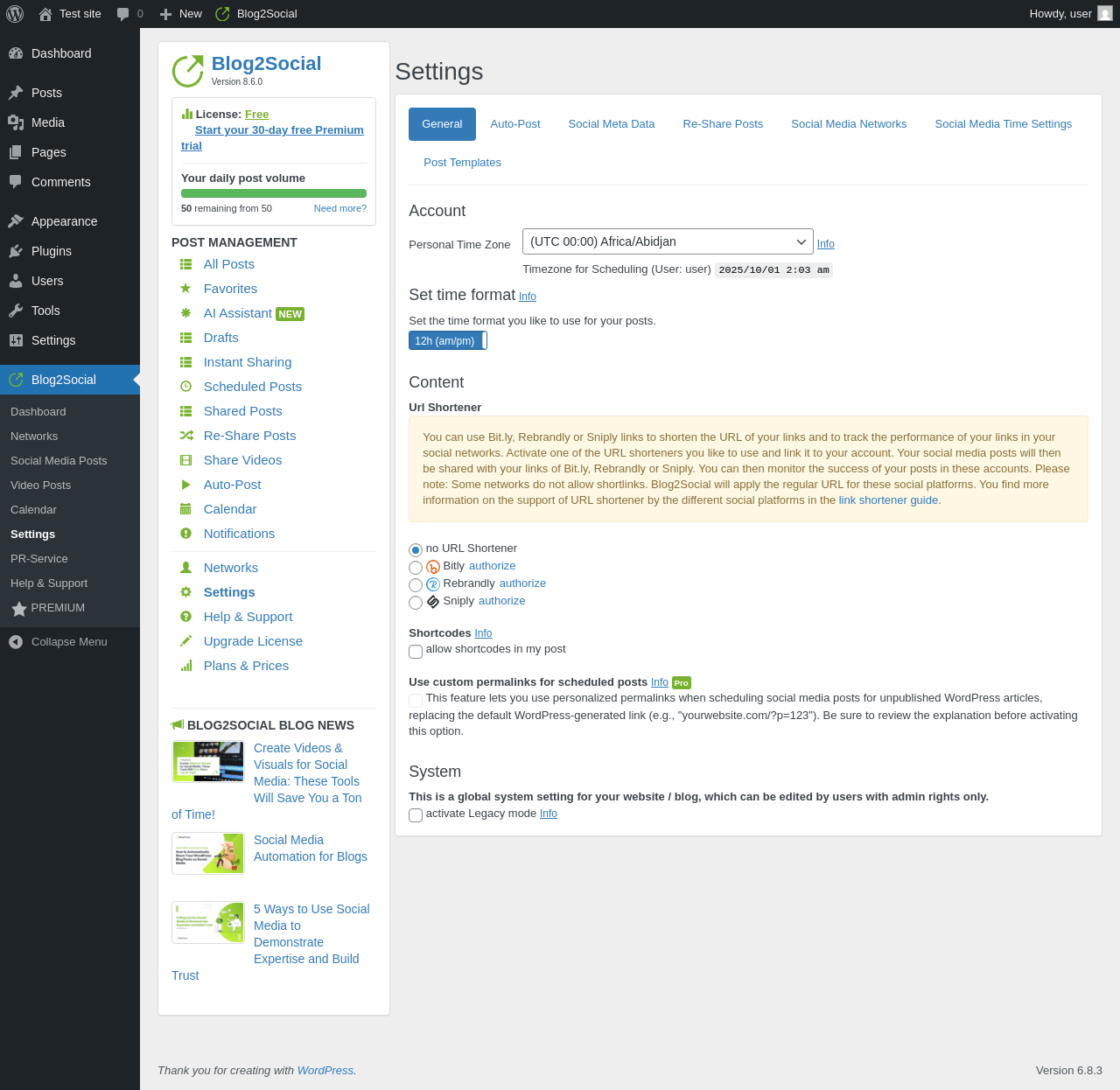Image resolution: width=1120 pixels, height=1090 pixels.
Task: Open the 5 Ways to Use Social Media thumbnail
Action: (x=208, y=923)
